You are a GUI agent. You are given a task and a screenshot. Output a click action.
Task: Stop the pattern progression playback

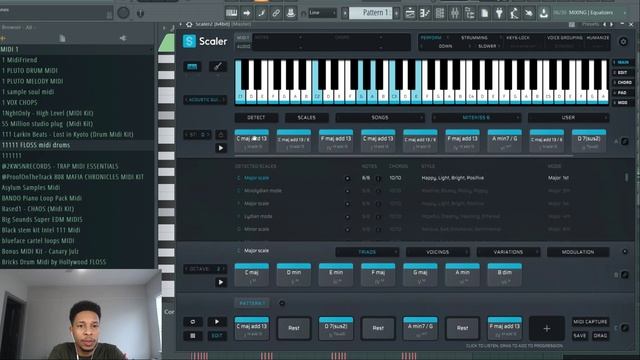[x=193, y=336]
